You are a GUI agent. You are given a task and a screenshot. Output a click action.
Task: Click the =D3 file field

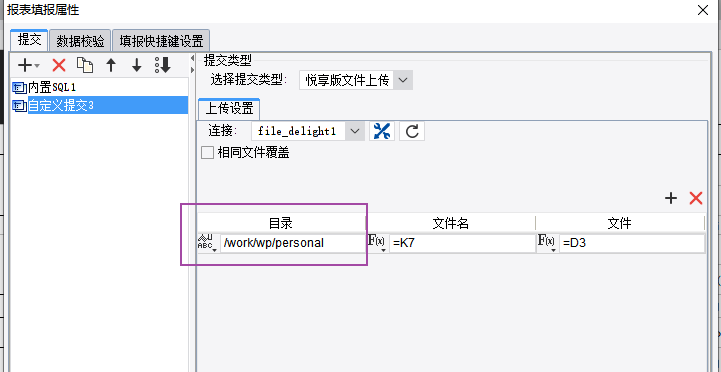click(632, 243)
